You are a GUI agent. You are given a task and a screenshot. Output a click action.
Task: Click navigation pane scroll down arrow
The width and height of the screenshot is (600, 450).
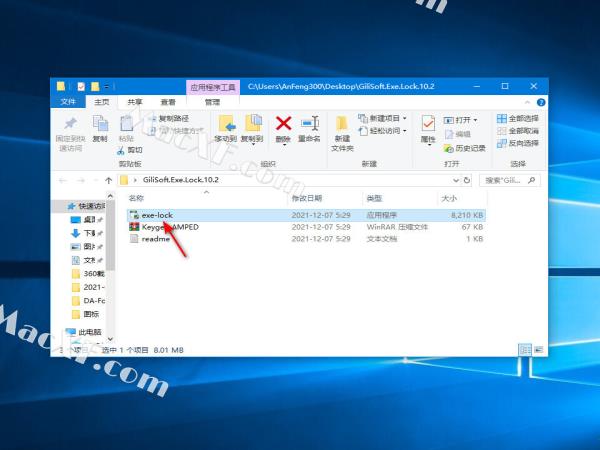[110, 339]
